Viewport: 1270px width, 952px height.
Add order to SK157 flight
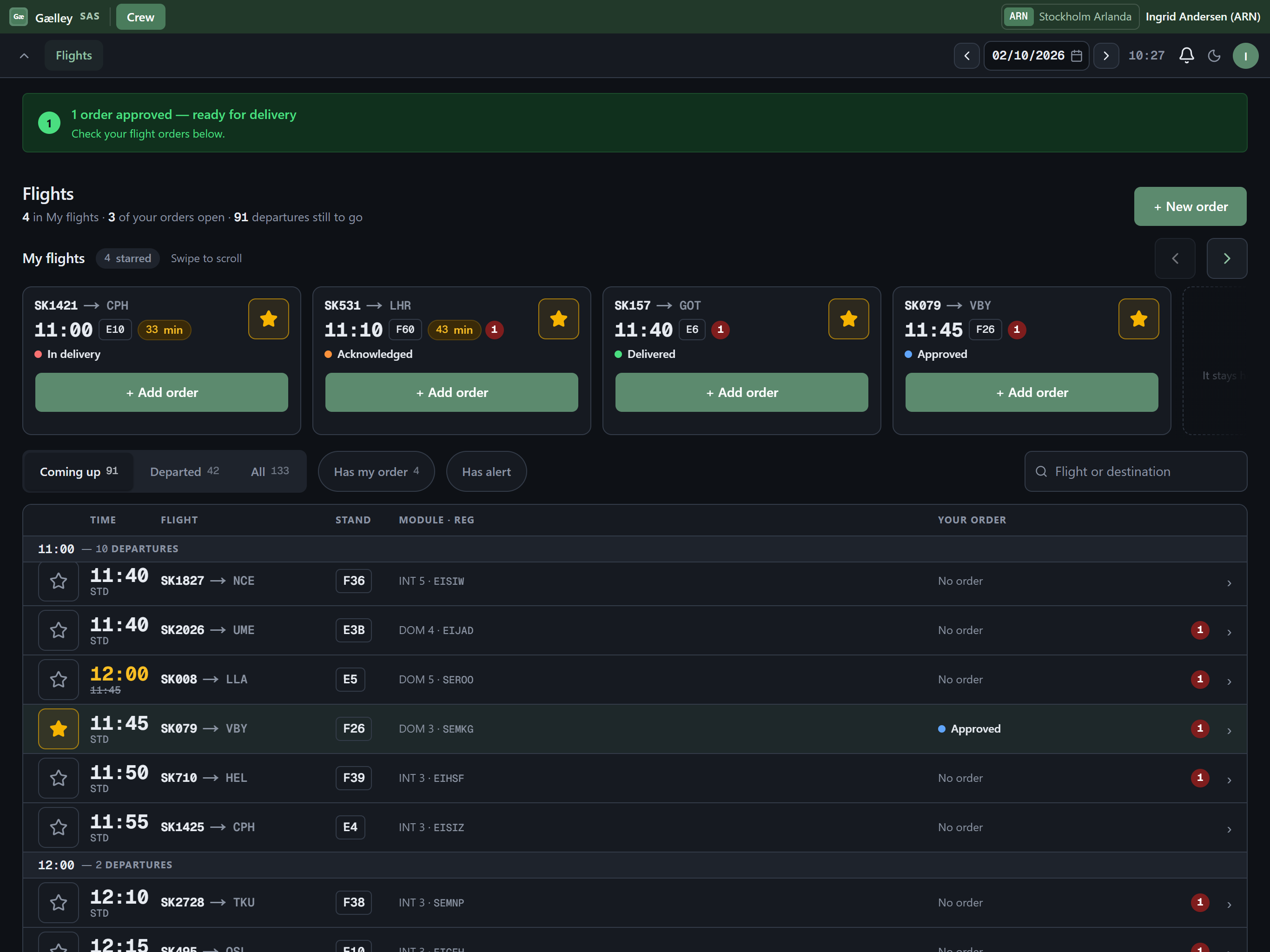742,392
